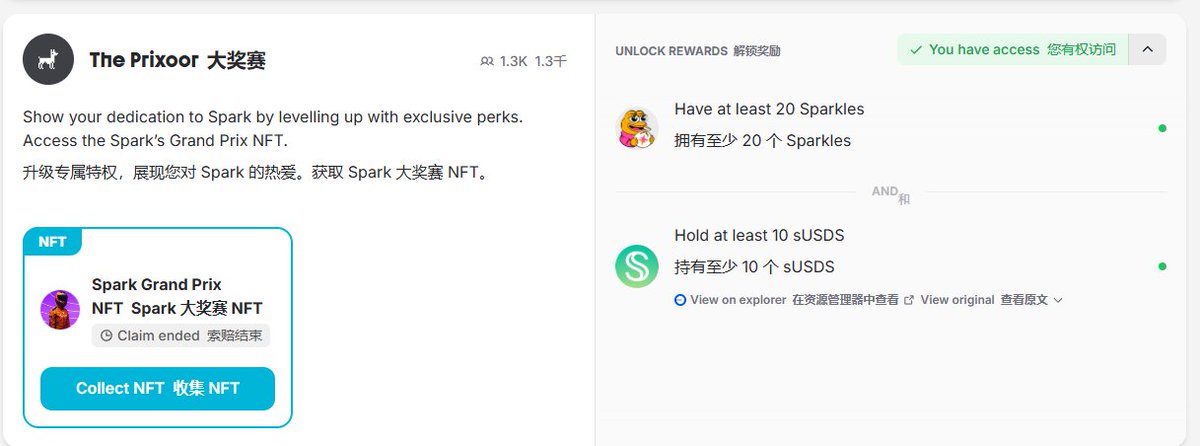Click the external link arrow icon

908,300
